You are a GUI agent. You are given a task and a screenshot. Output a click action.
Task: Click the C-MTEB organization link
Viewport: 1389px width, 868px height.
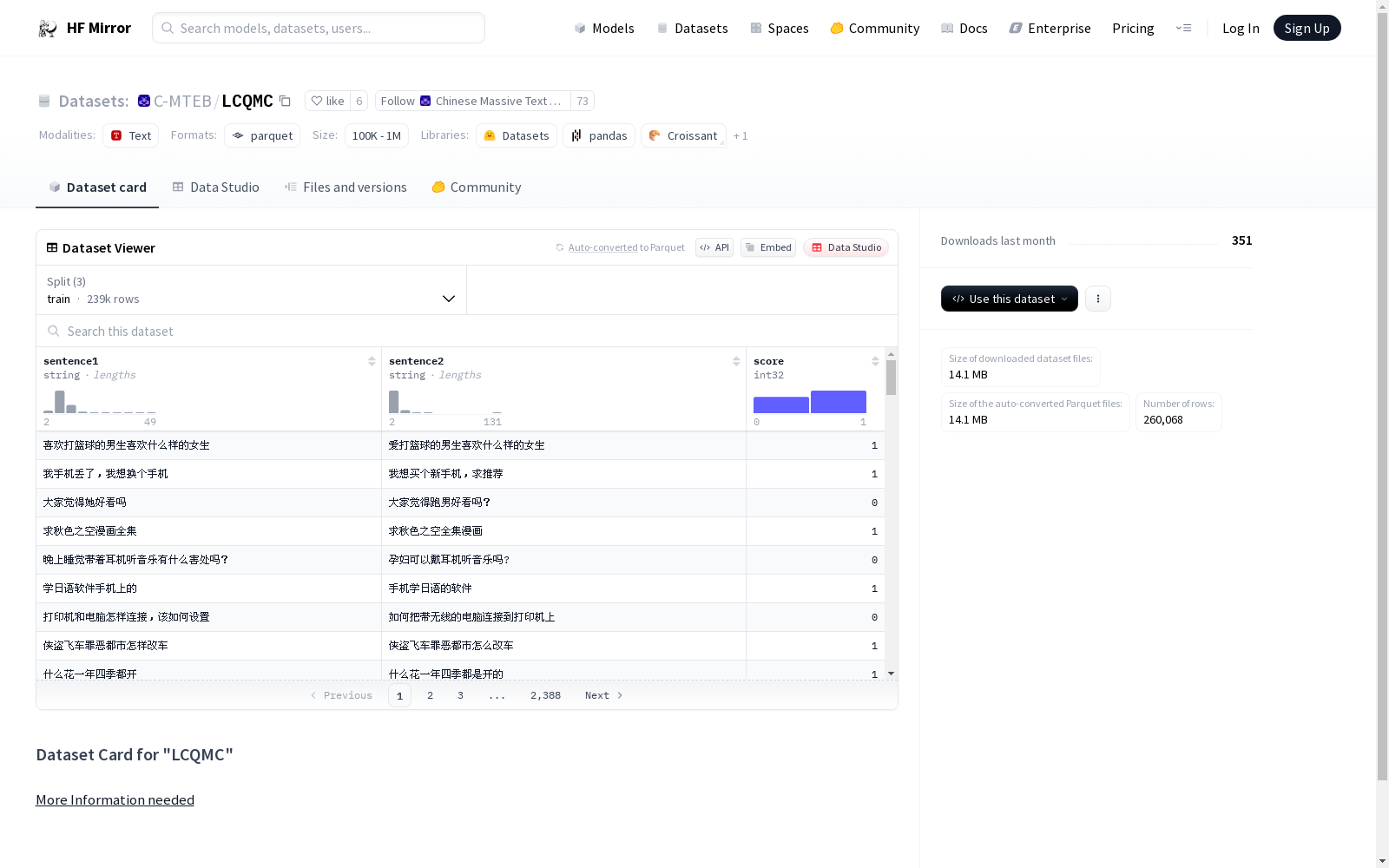click(x=182, y=101)
